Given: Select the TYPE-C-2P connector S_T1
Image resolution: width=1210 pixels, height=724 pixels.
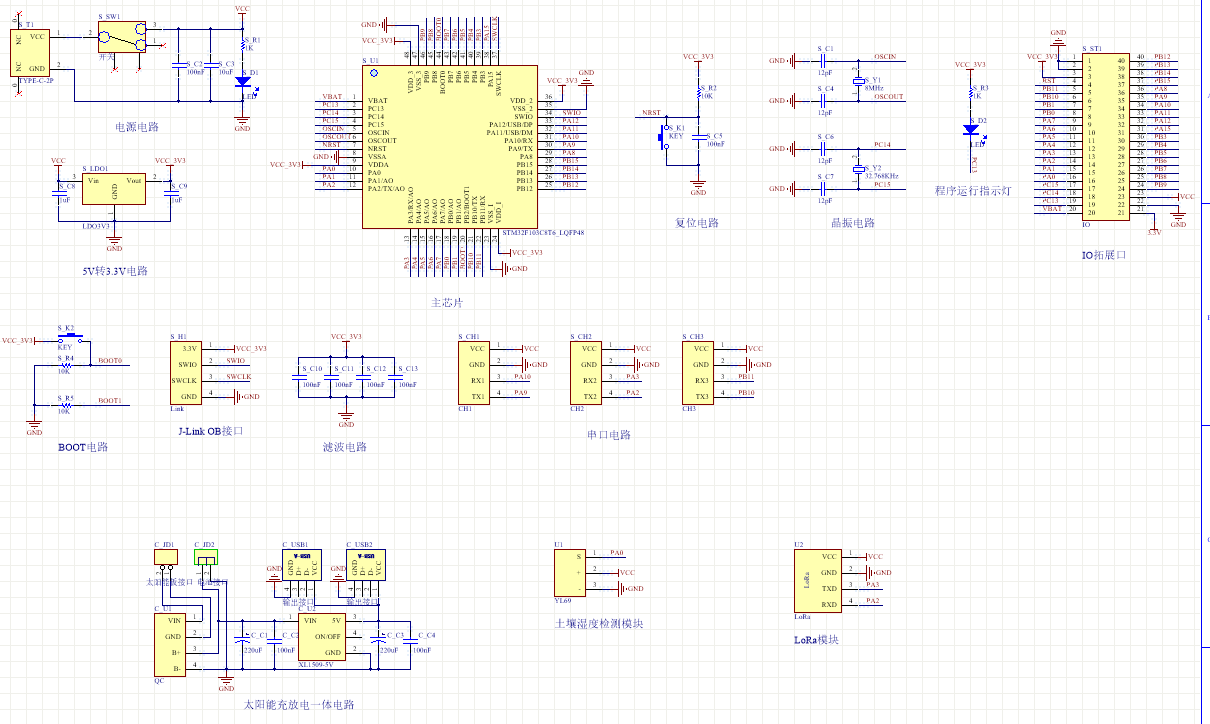Looking at the screenshot, I should pyautogui.click(x=29, y=52).
